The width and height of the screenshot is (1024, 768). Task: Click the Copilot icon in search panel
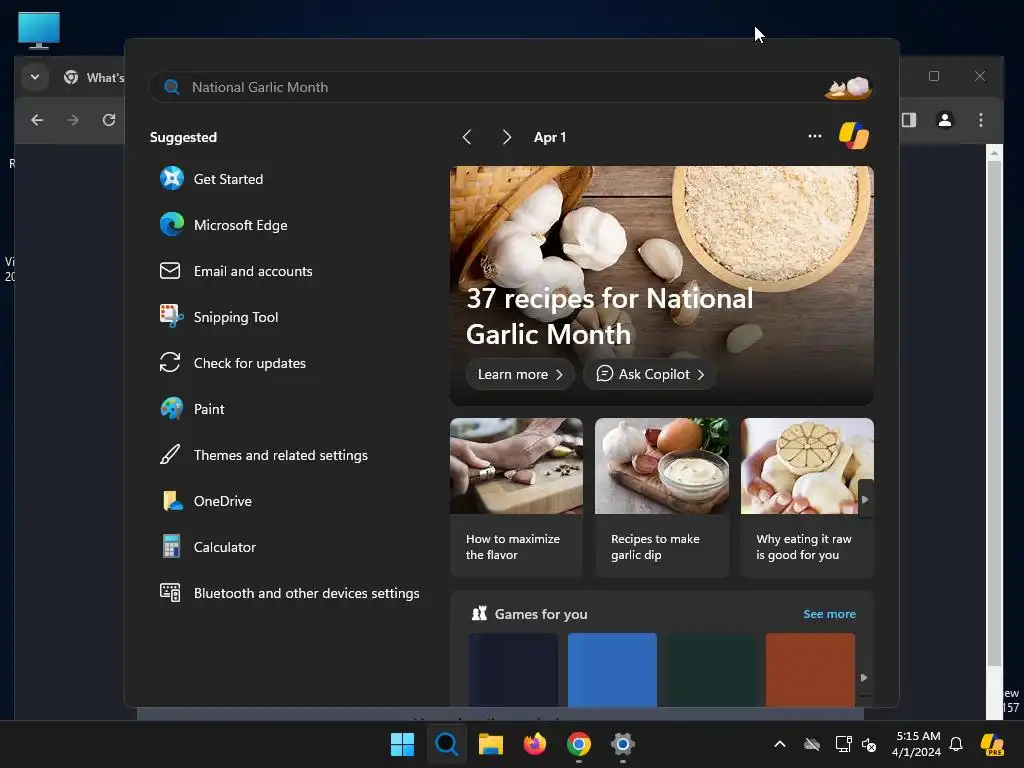coord(854,136)
